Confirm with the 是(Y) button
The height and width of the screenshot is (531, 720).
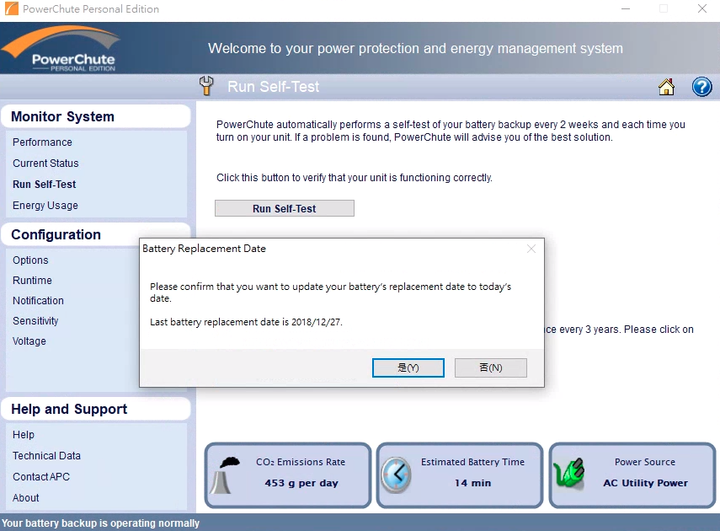pos(408,368)
